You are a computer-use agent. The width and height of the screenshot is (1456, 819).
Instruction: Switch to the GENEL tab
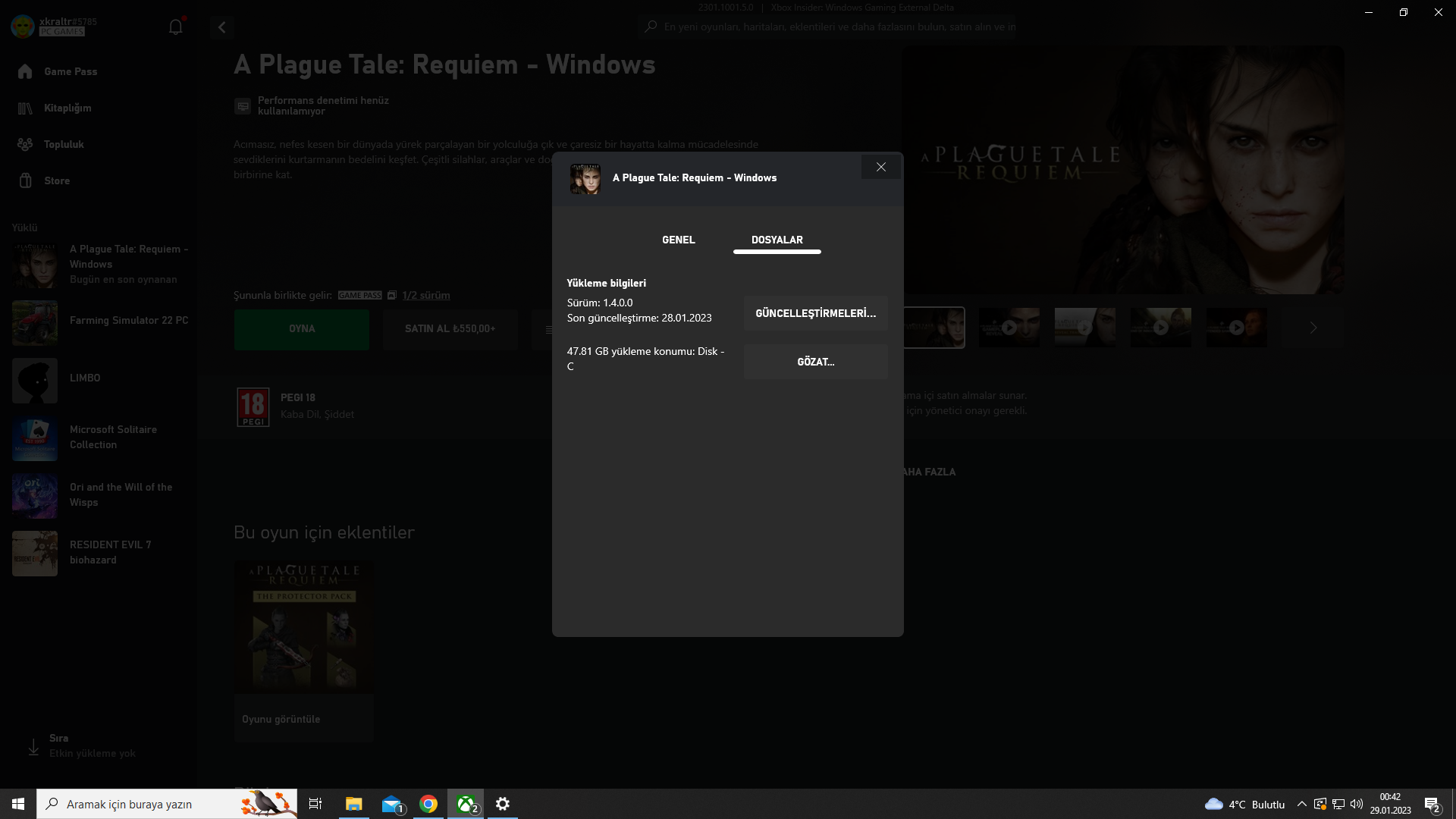(x=678, y=240)
